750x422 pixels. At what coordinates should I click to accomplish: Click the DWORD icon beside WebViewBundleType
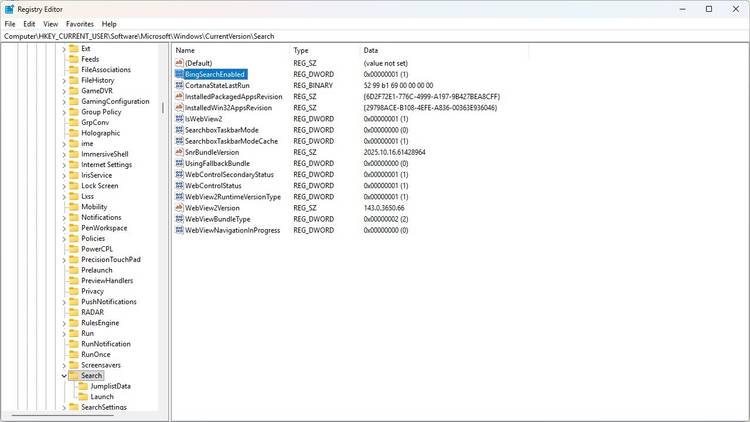click(x=179, y=219)
